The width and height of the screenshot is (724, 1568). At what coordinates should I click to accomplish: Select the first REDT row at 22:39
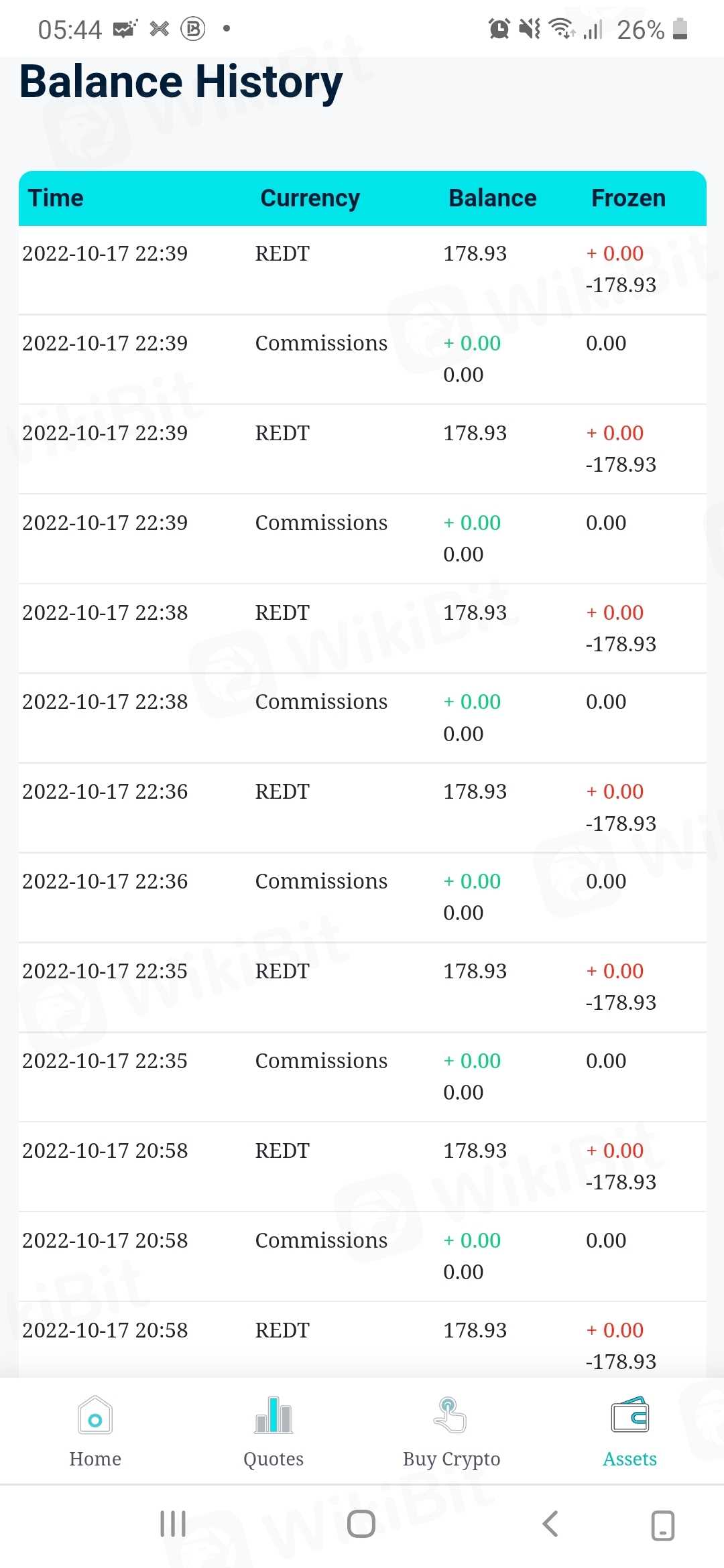coord(362,269)
